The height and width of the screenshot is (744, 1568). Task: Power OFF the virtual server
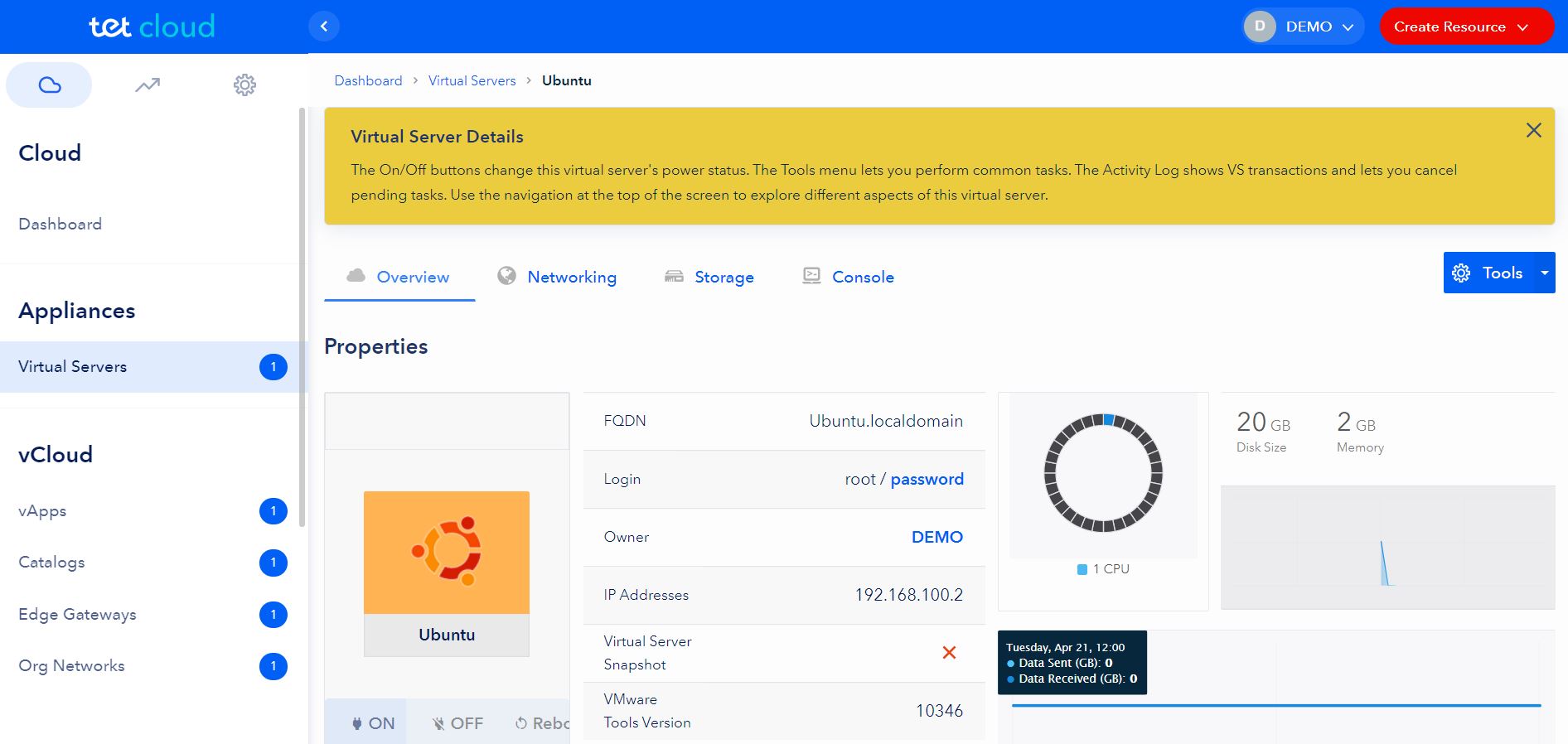point(457,723)
